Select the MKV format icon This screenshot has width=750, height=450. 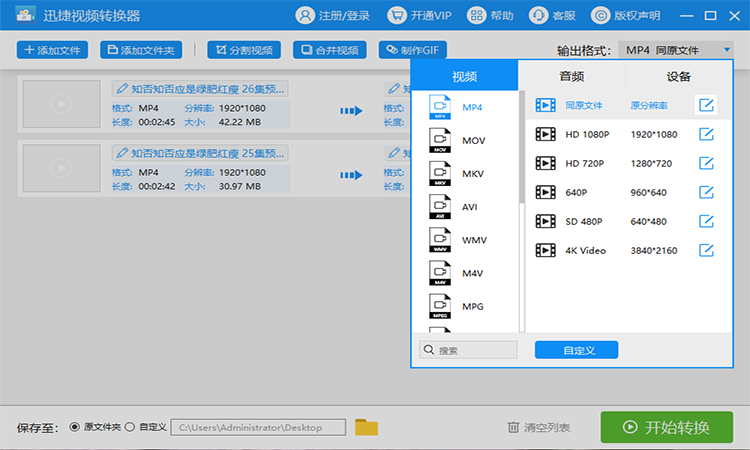point(441,174)
